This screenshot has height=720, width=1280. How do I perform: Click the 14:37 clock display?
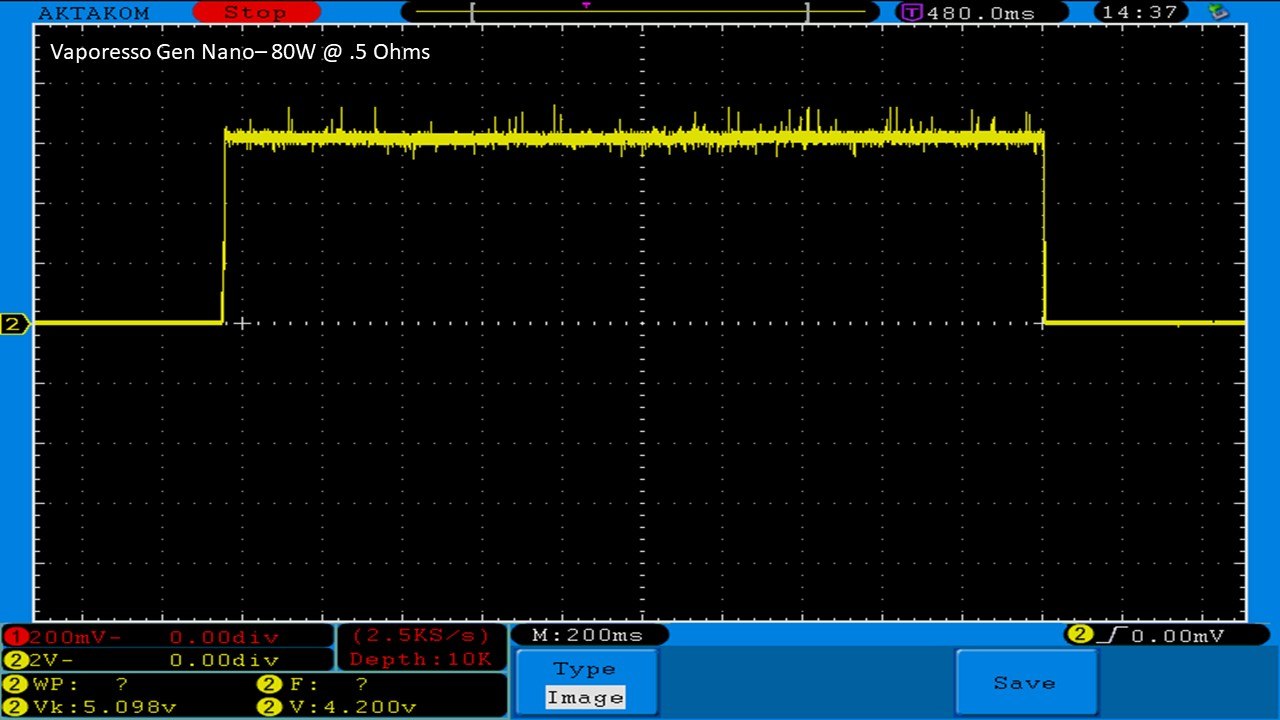tap(1141, 13)
